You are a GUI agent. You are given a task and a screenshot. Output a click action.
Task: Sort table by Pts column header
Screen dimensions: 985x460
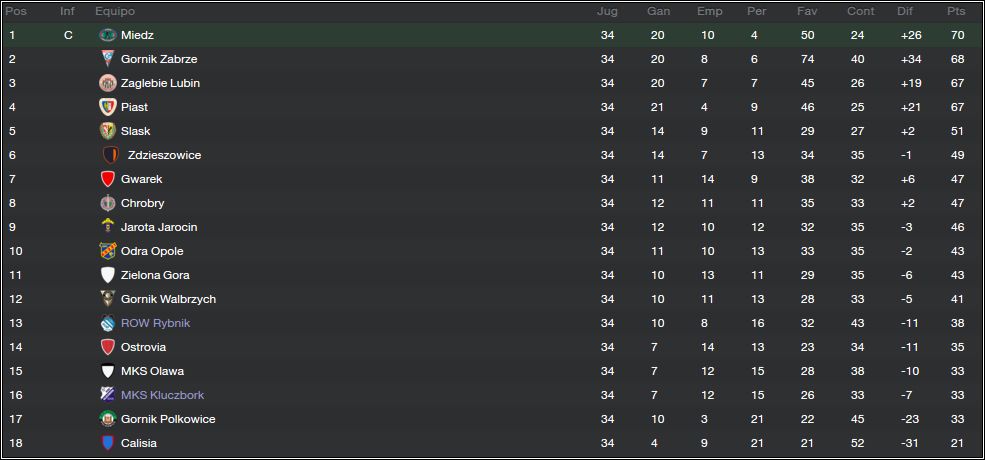coord(957,11)
